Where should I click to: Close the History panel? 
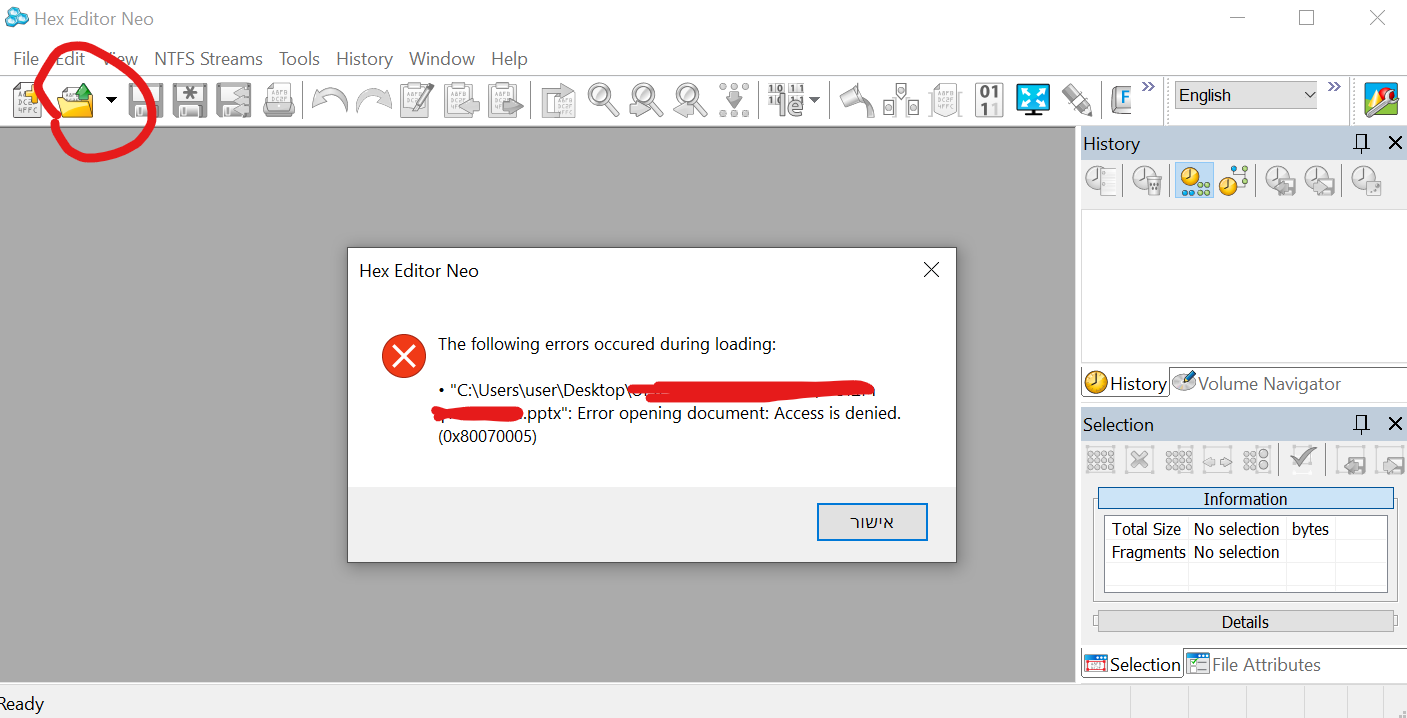[x=1395, y=143]
